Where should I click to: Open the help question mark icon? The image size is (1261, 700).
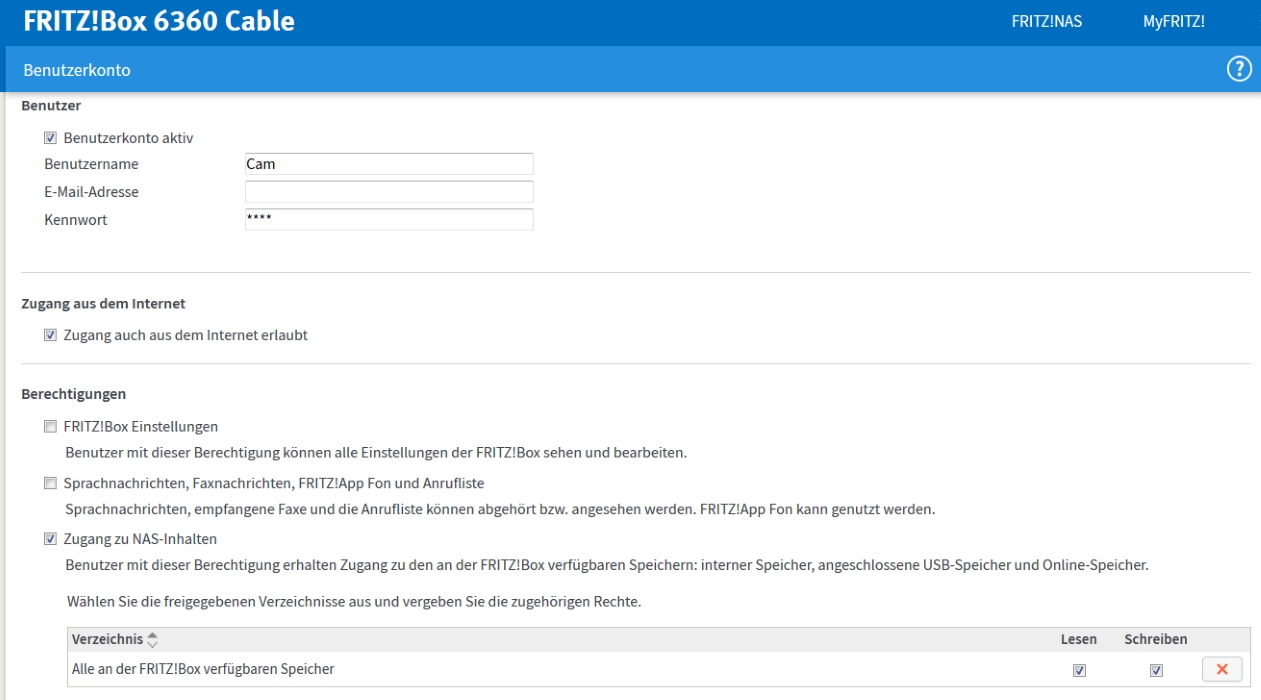click(x=1239, y=69)
